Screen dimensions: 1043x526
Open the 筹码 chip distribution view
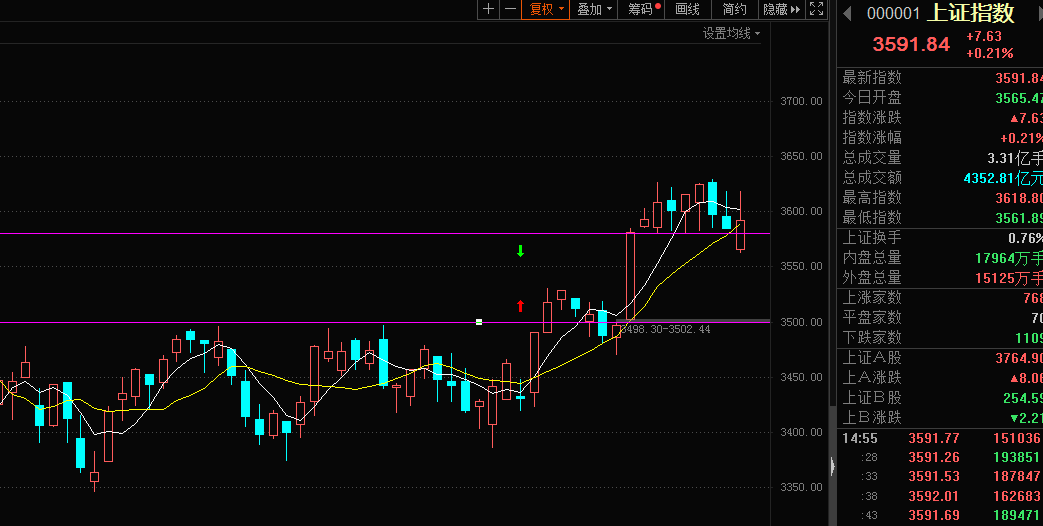click(x=642, y=9)
